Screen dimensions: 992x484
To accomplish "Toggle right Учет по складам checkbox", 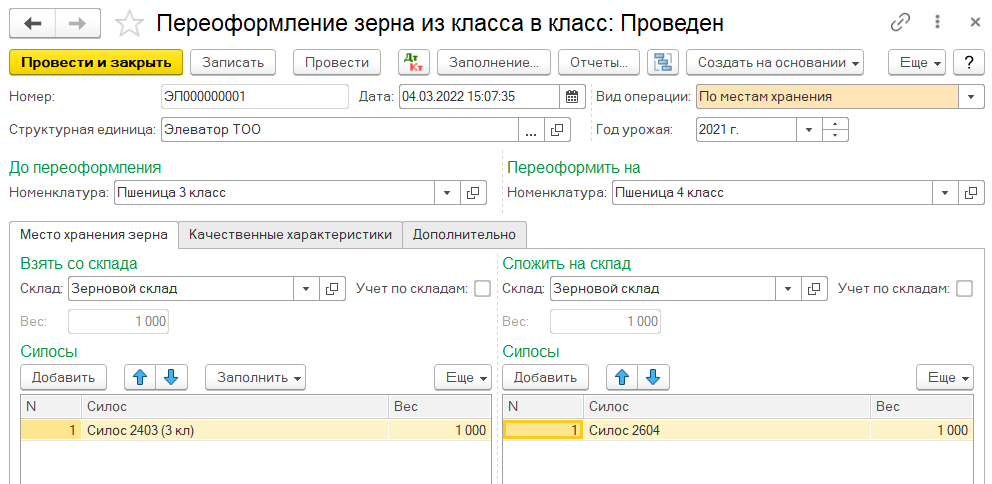I will click(x=964, y=289).
